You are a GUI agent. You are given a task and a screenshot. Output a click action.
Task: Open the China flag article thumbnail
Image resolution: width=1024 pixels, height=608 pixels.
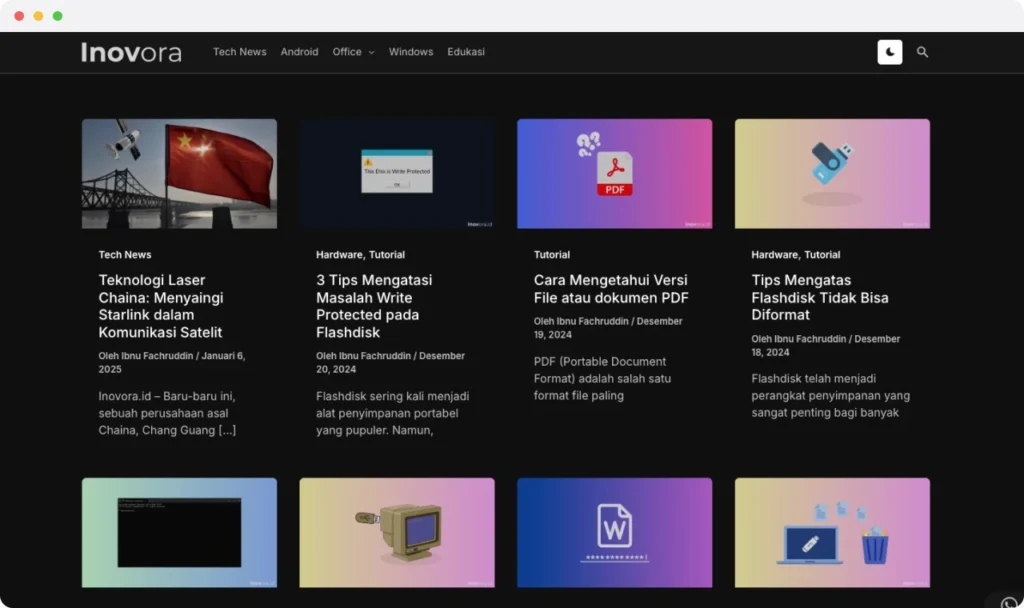click(179, 174)
